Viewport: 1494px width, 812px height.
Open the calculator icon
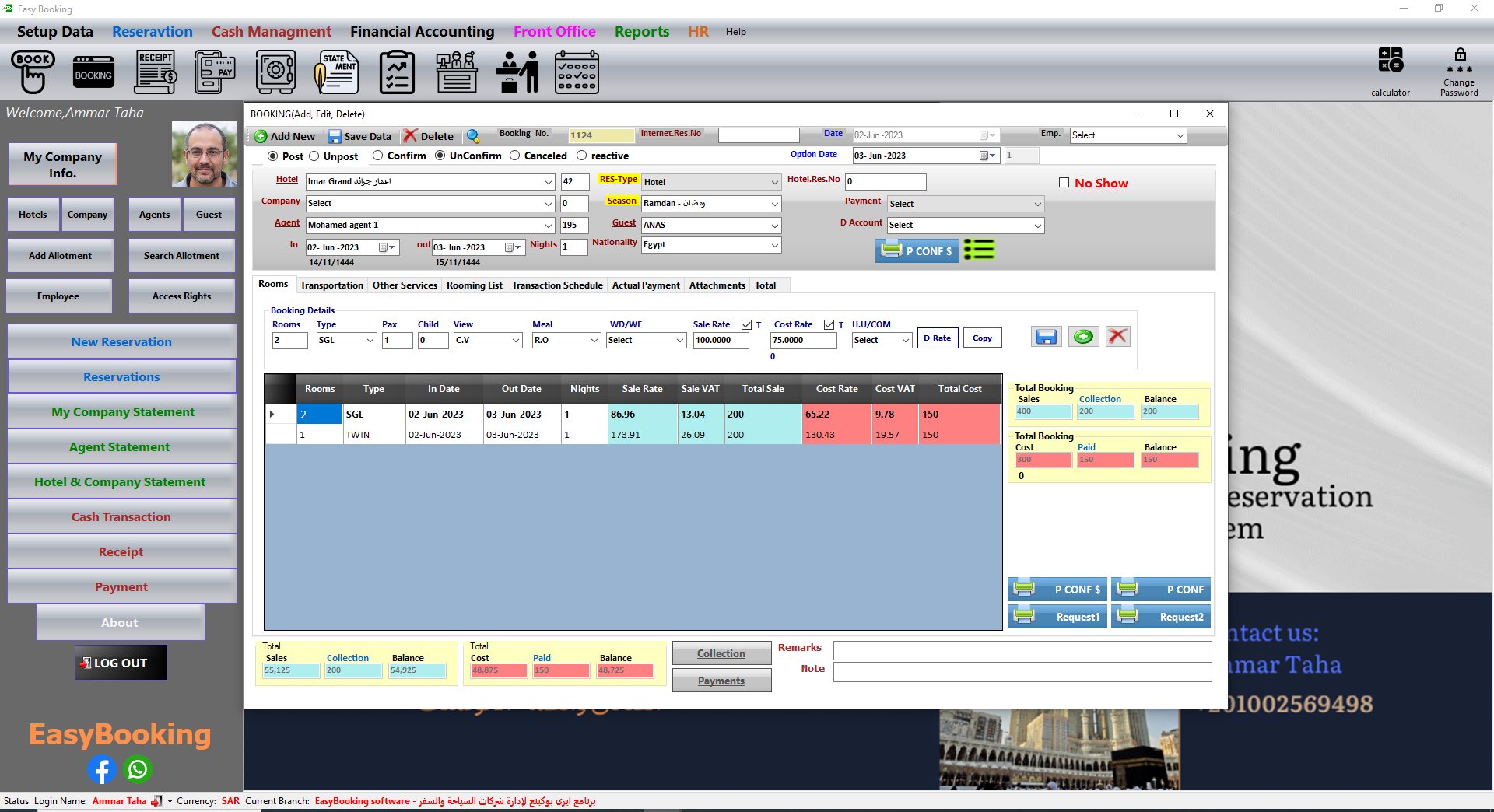[x=1391, y=61]
